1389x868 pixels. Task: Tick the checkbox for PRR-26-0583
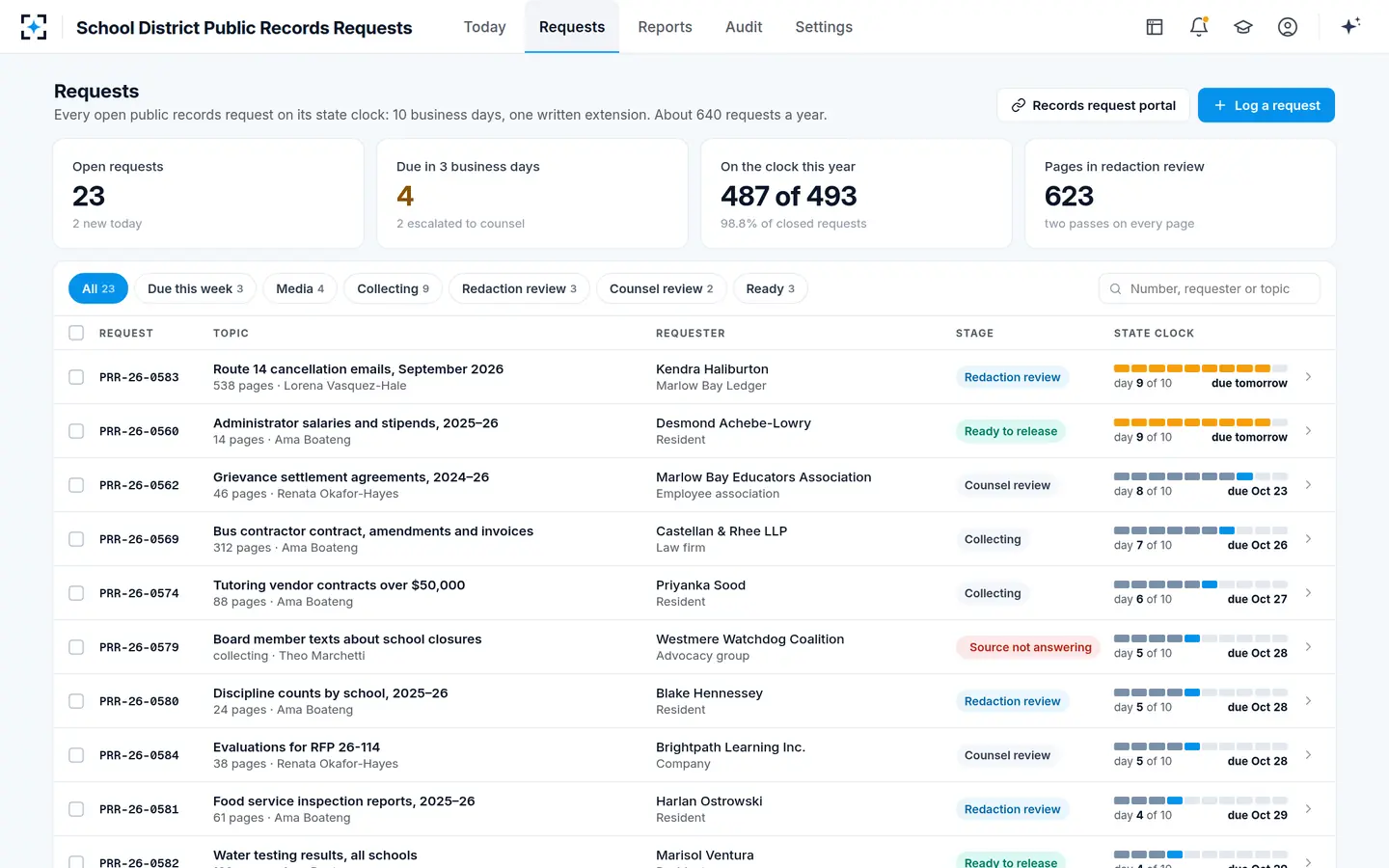(x=76, y=377)
